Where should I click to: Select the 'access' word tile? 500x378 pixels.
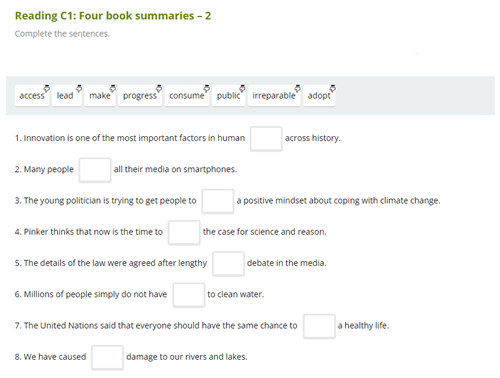tap(32, 96)
